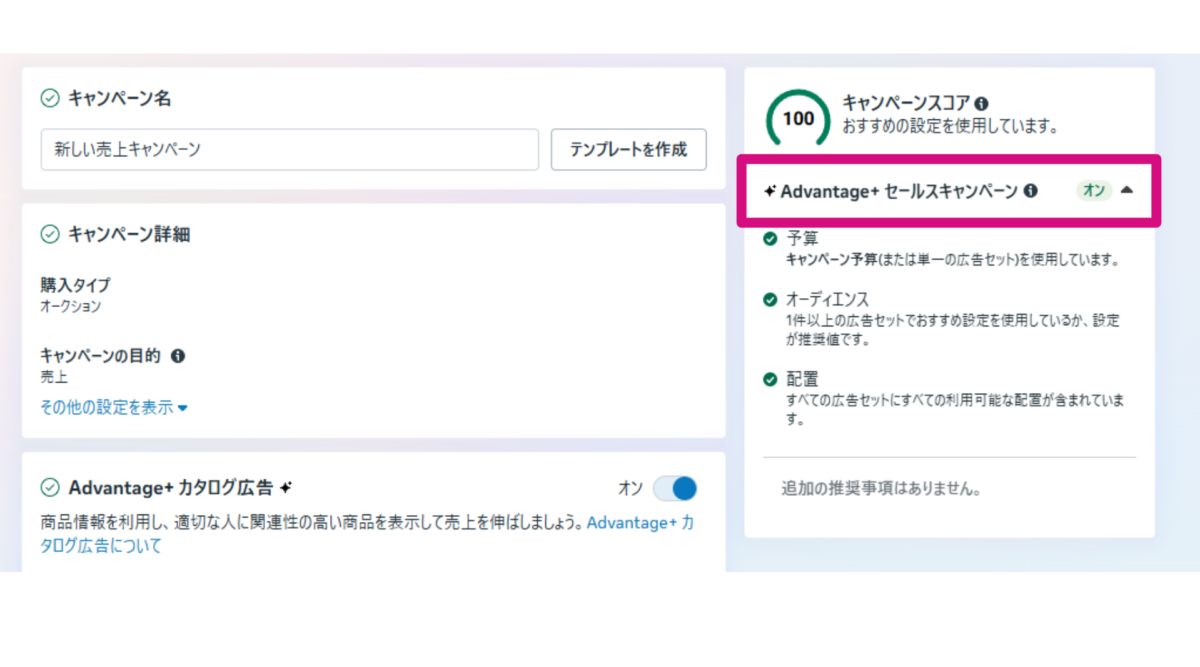
Task: Click the キャンペーンスコア heading text
Action: click(x=906, y=103)
